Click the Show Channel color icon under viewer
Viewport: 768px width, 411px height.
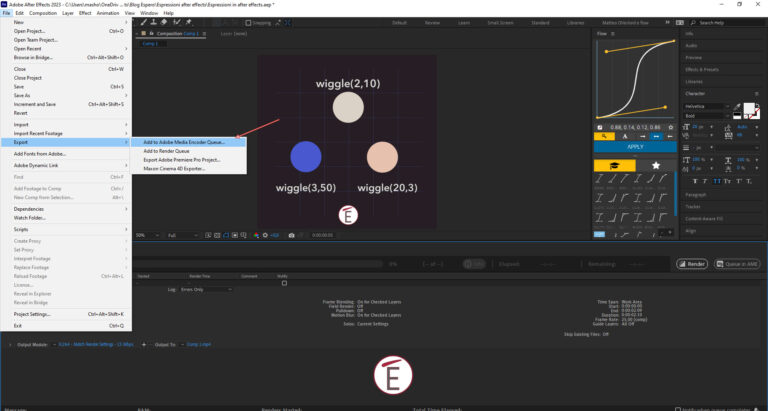click(x=256, y=236)
